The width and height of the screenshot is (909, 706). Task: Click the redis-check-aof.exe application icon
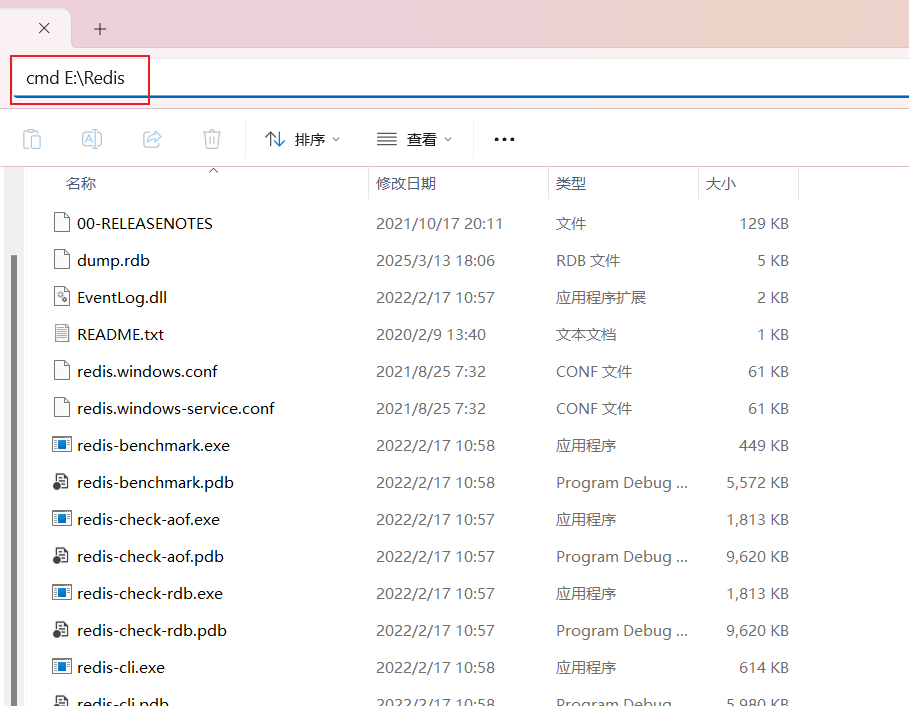(x=62, y=518)
